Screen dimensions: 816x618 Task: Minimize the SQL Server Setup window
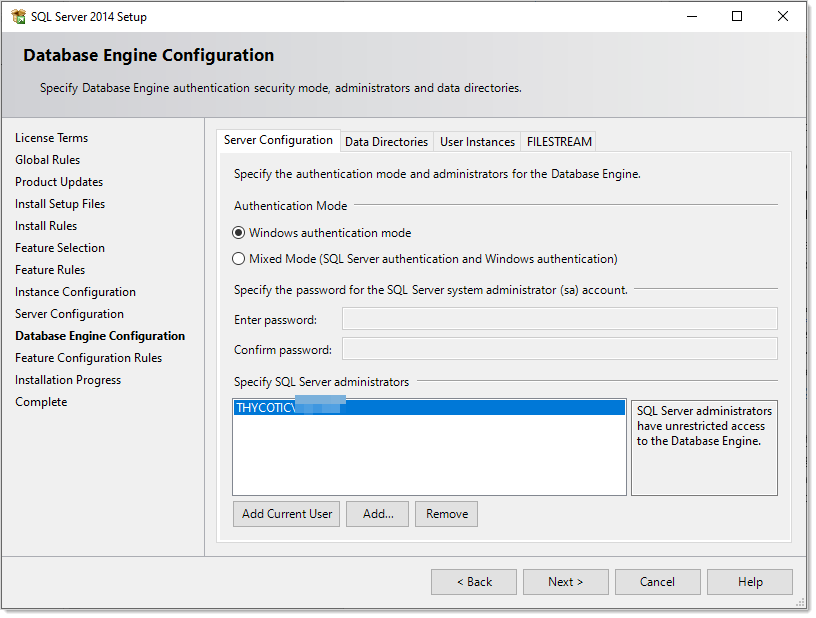(x=691, y=17)
